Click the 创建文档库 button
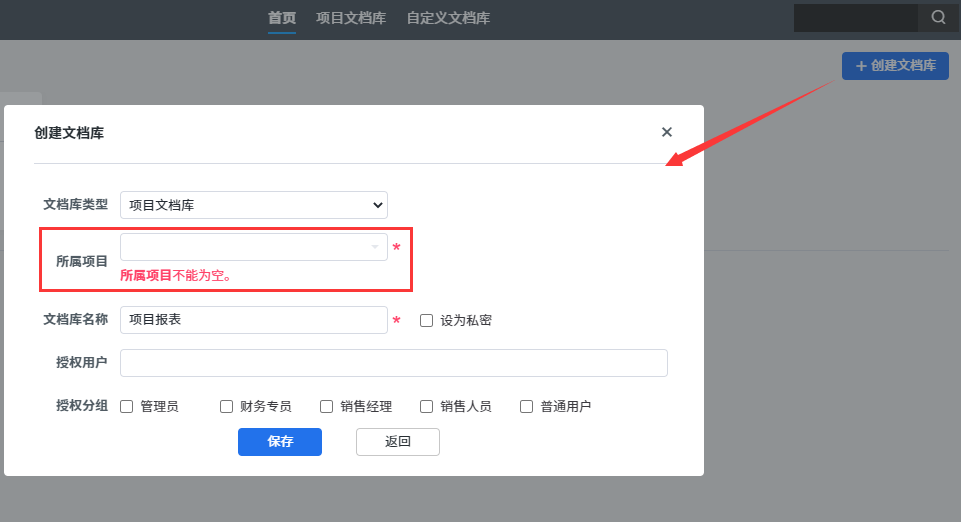Screen dimensions: 961x522 [895, 66]
